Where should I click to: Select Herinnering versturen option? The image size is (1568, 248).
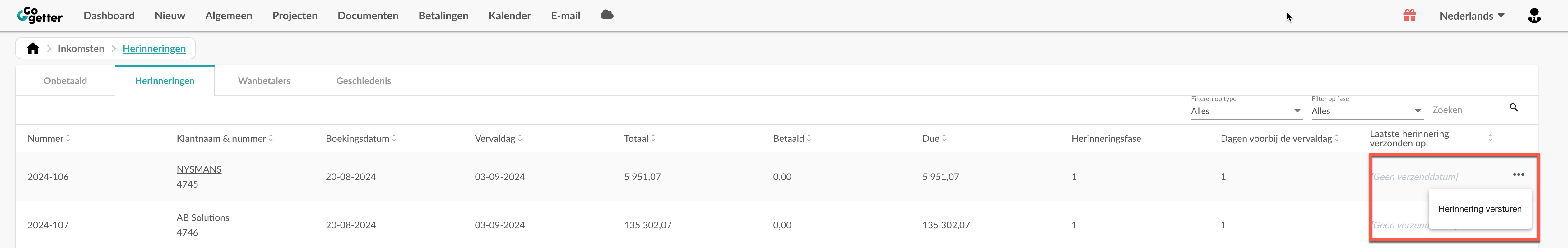(1480, 209)
